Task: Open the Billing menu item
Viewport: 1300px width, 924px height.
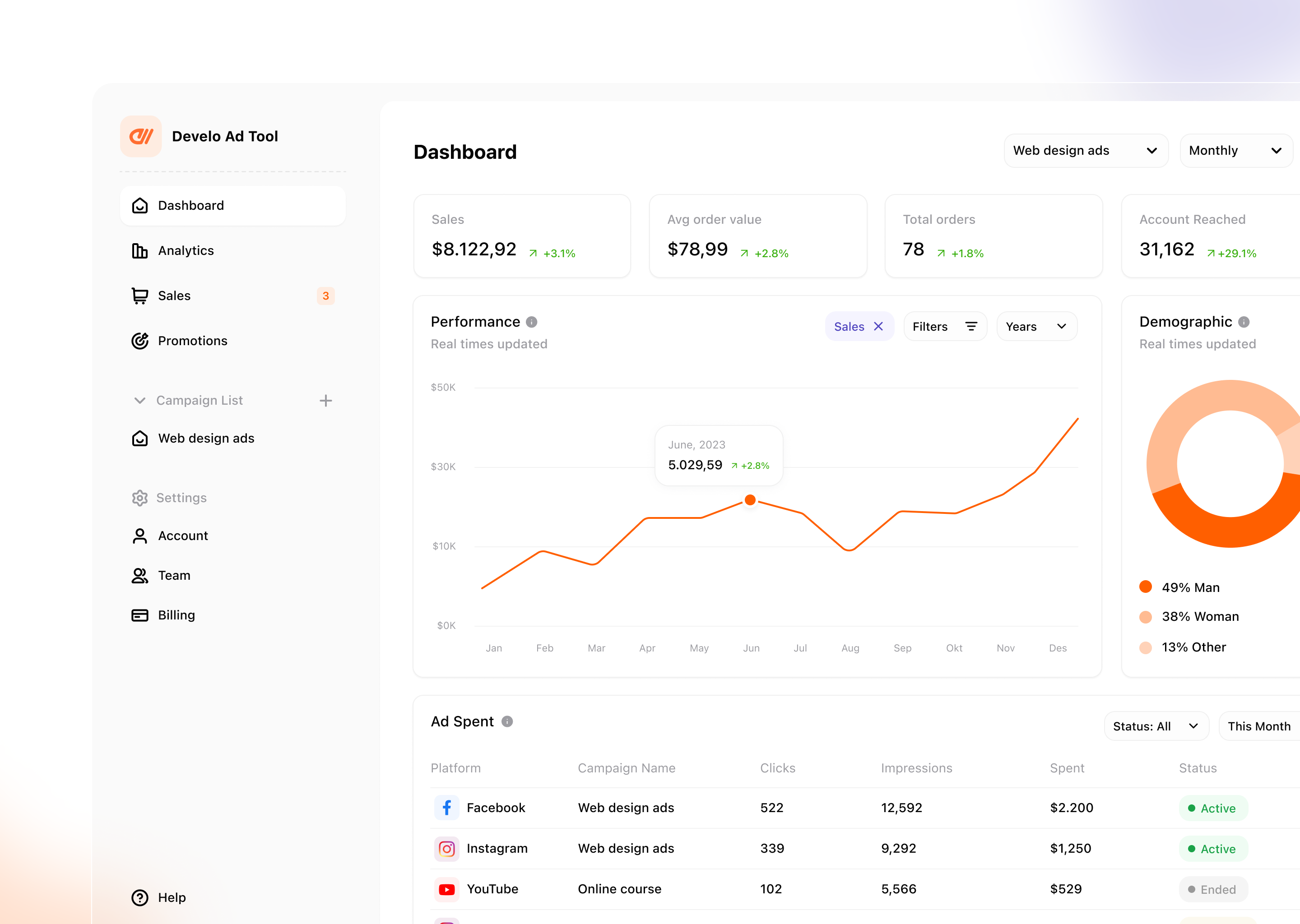Action: (x=233, y=615)
